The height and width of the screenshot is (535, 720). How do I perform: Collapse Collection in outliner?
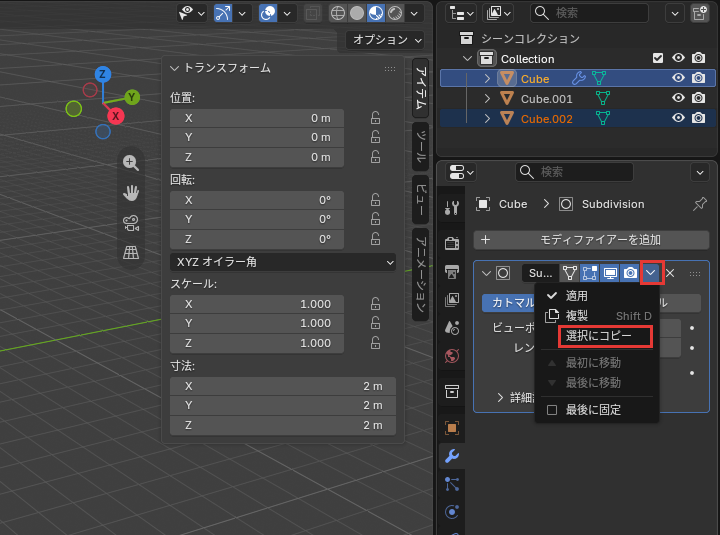467,58
